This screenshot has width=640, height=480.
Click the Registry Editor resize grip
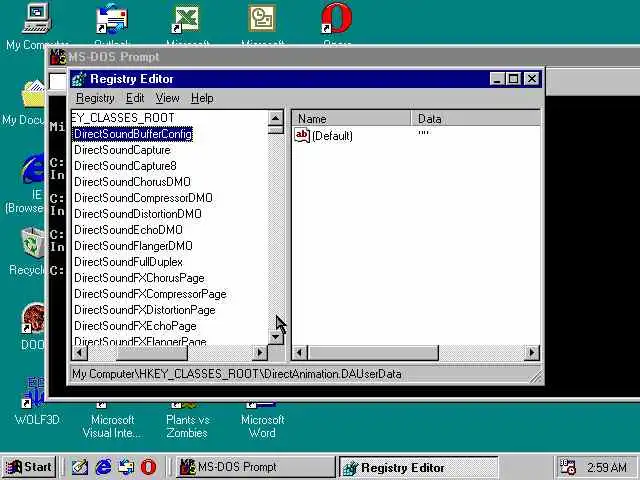(536, 377)
